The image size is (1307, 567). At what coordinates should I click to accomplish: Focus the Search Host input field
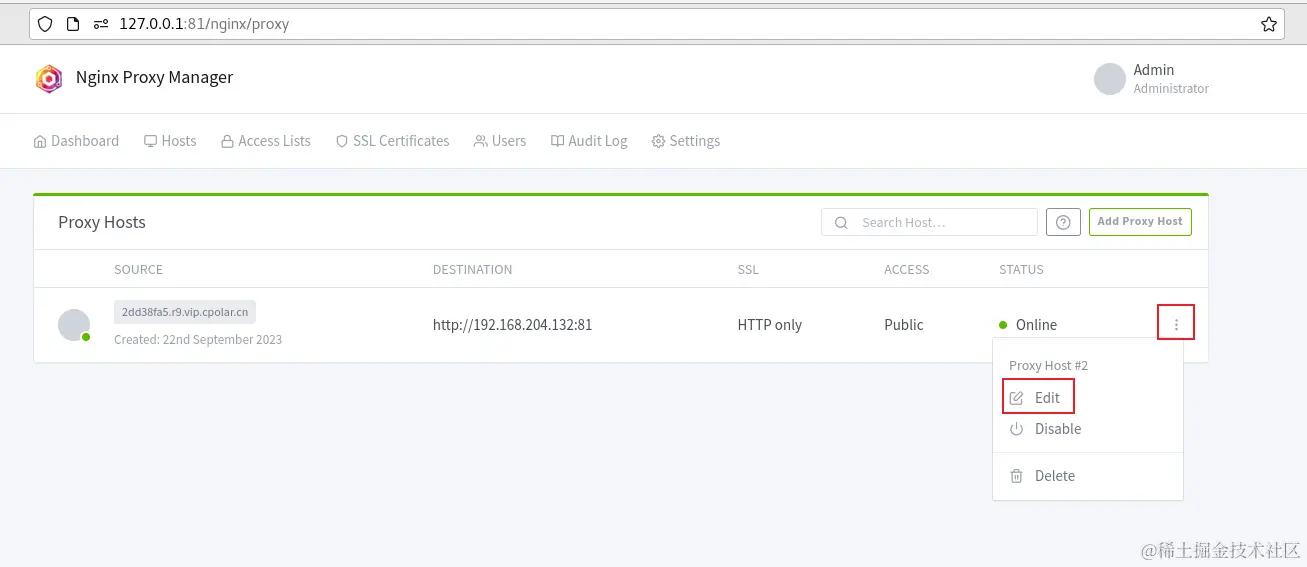pos(929,222)
